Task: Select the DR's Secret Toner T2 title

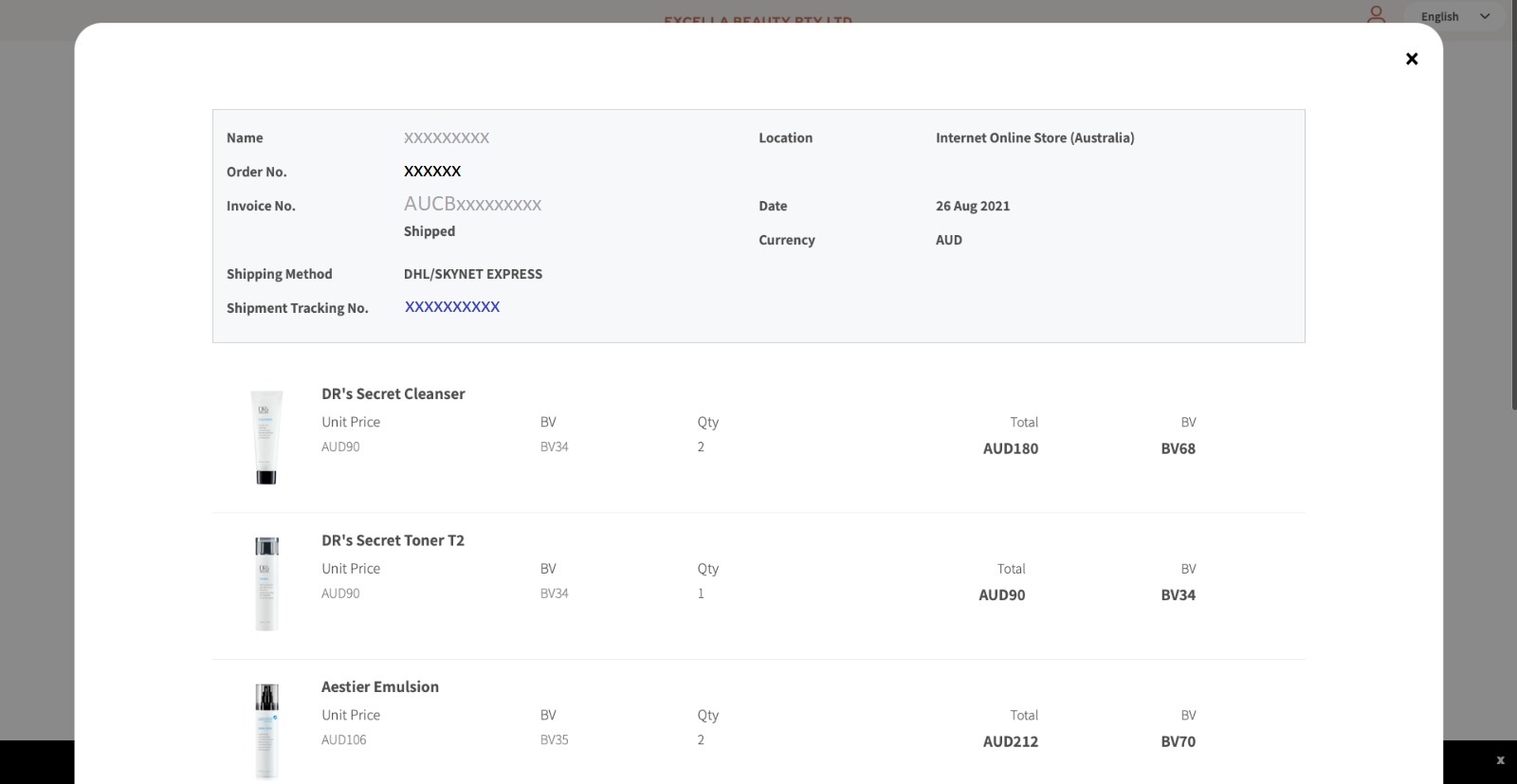Action: point(393,540)
